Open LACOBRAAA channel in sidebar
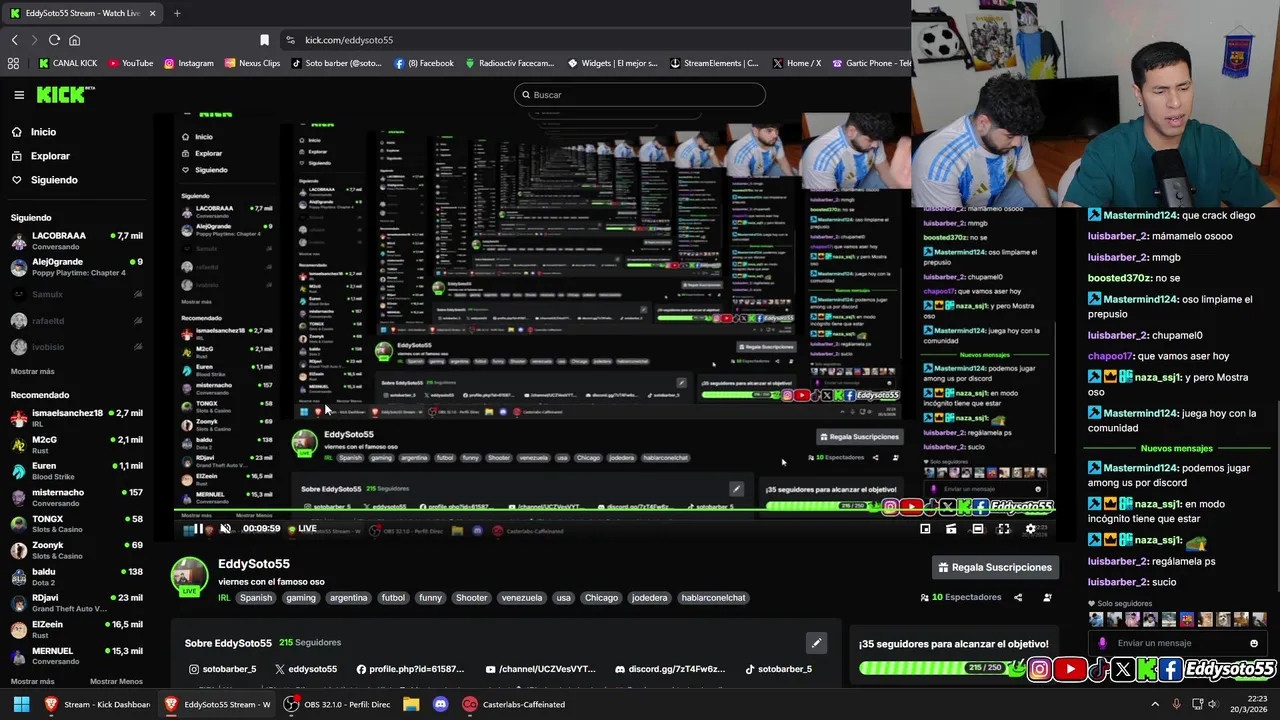The width and height of the screenshot is (1280, 720). point(77,241)
